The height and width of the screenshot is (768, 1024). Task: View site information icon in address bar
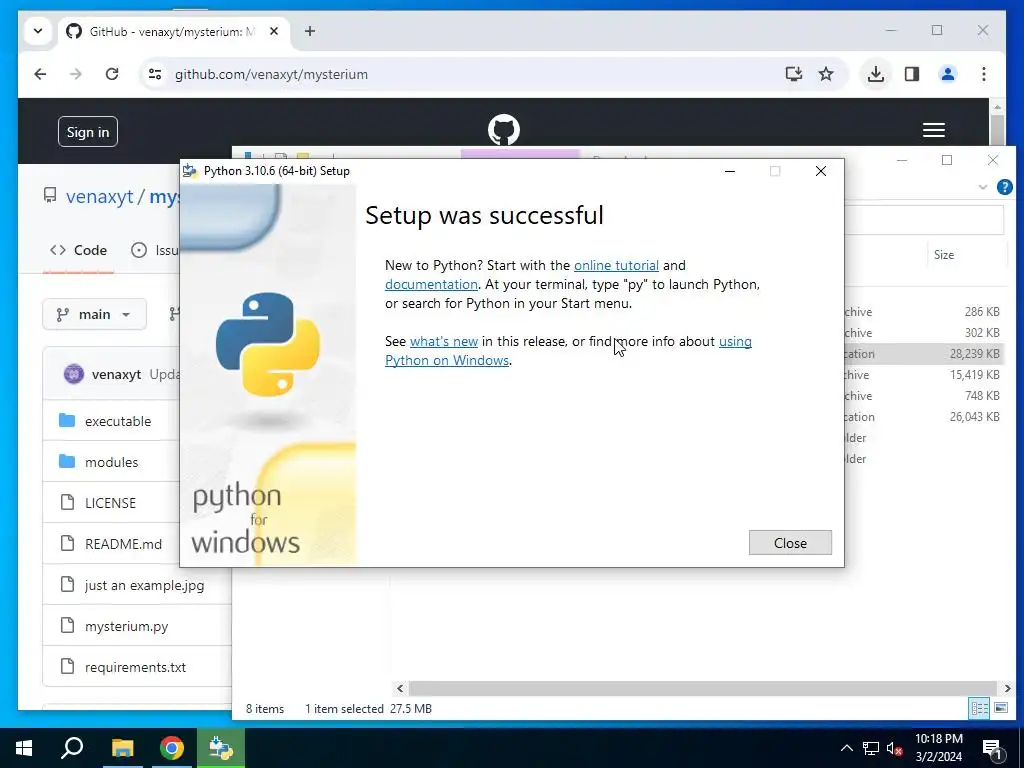pos(155,74)
